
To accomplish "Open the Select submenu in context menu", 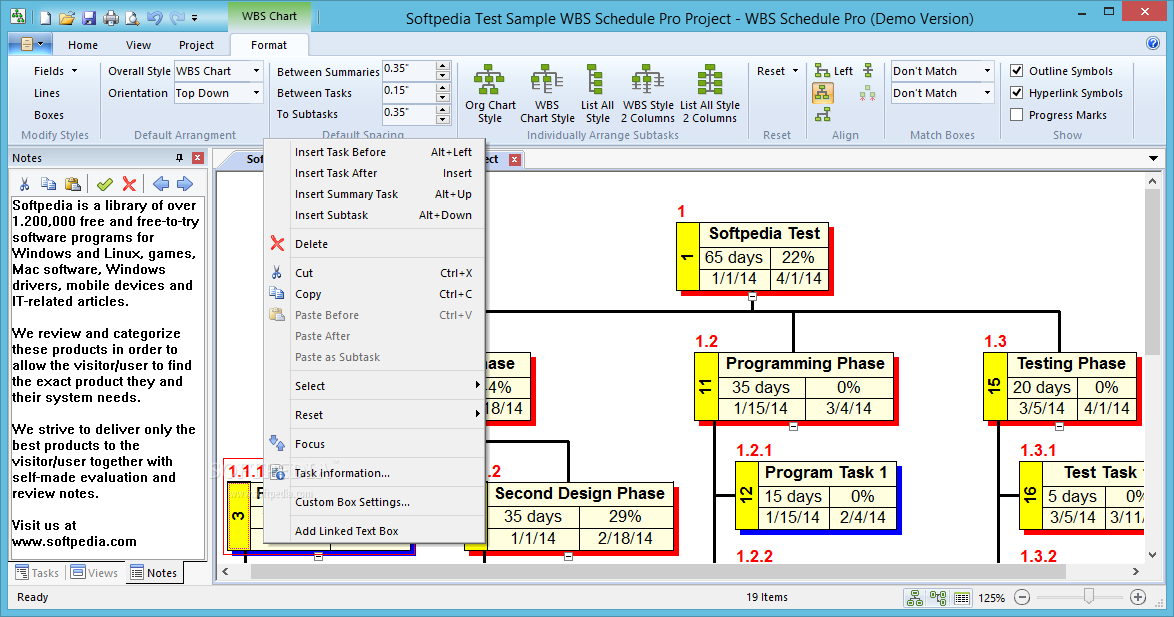I will pyautogui.click(x=374, y=386).
